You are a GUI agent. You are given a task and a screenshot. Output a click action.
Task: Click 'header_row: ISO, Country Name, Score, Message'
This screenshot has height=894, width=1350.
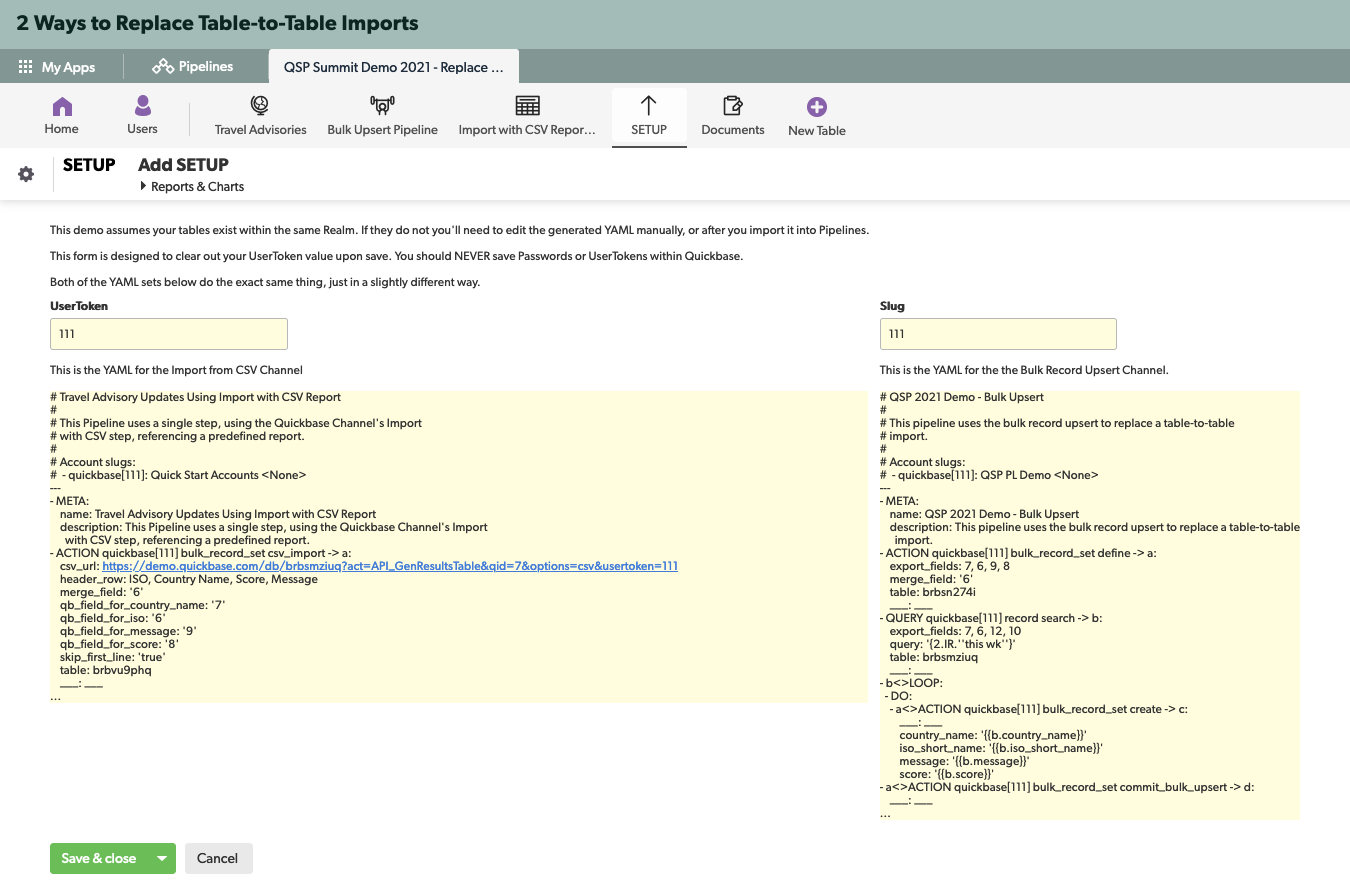189,579
